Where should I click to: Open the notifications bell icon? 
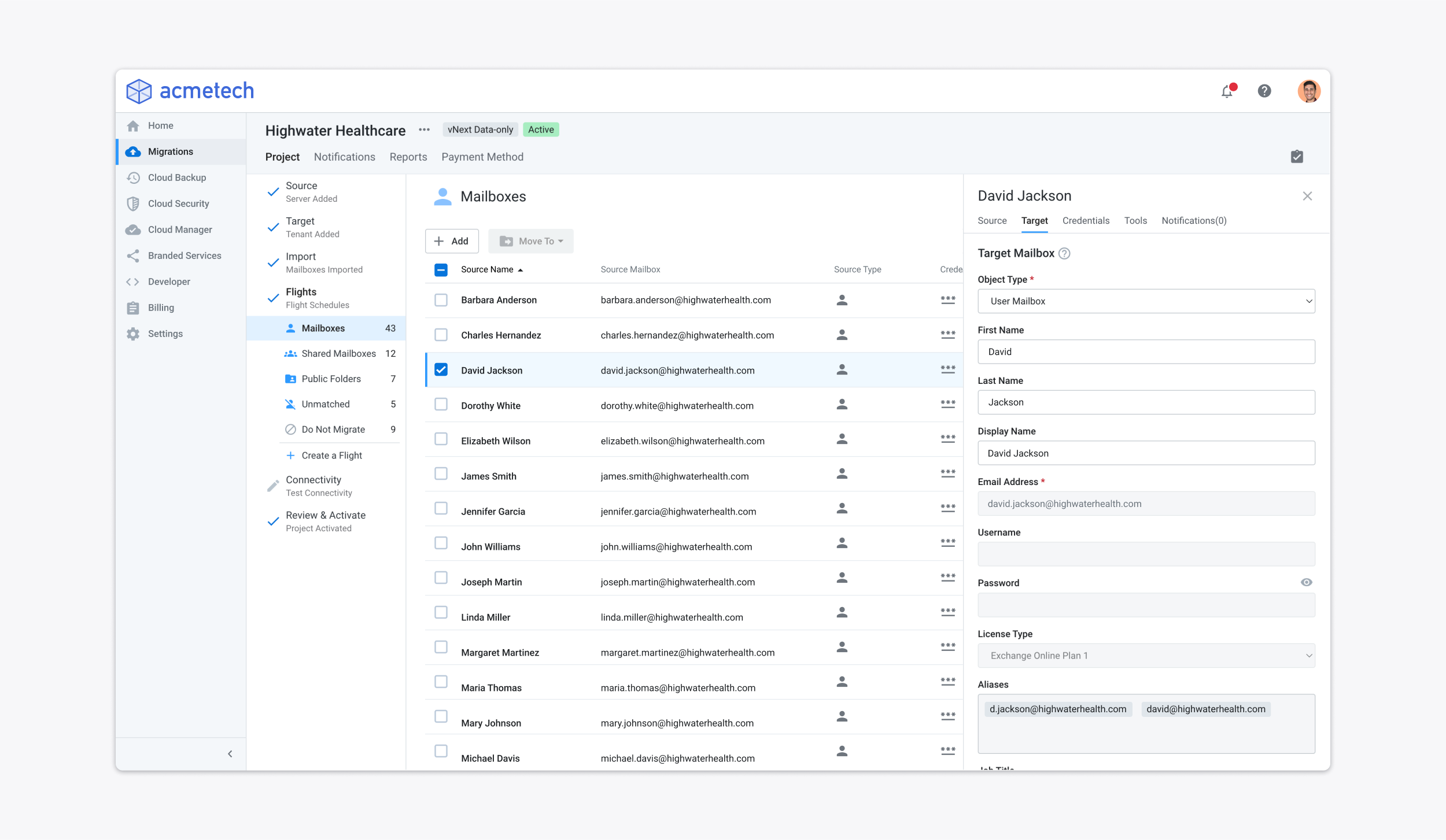click(1227, 91)
